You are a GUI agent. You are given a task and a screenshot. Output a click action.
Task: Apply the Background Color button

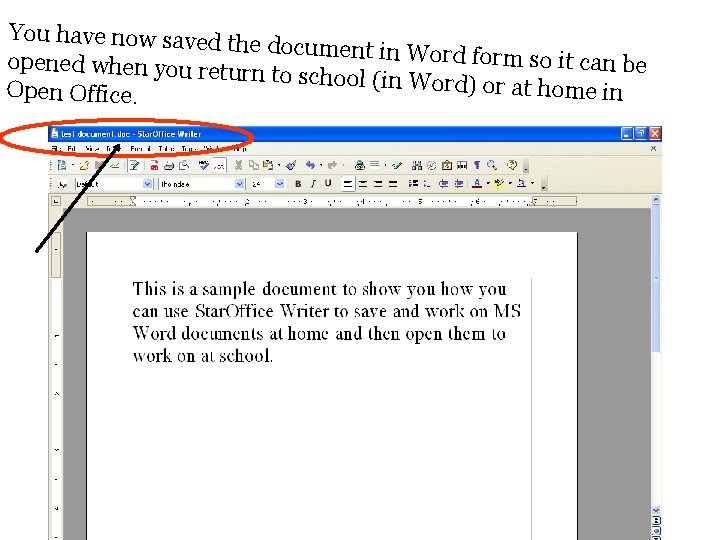click(521, 184)
